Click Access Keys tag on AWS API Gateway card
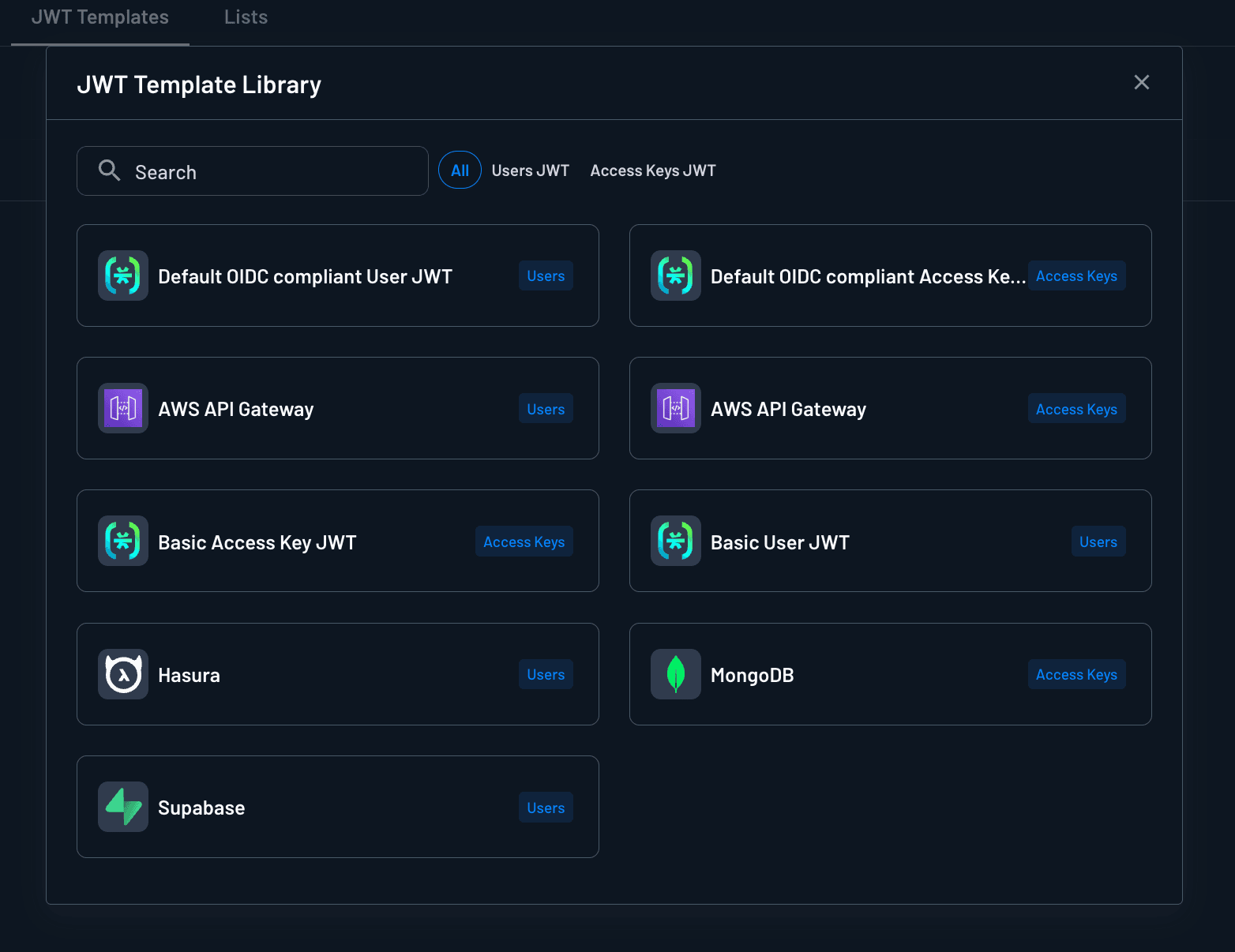Image resolution: width=1235 pixels, height=952 pixels. (1076, 409)
